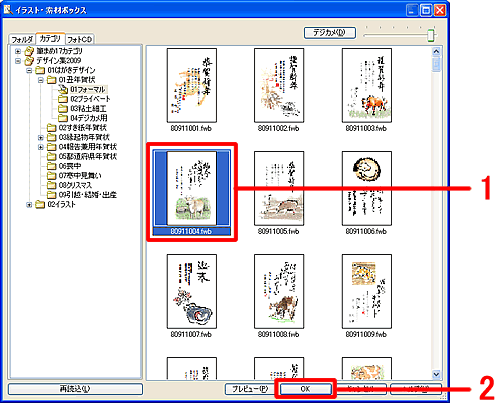This screenshot has width=500, height=403.
Task: Expand the 04報告兼用年賀状 tree node
Action: tap(41, 147)
